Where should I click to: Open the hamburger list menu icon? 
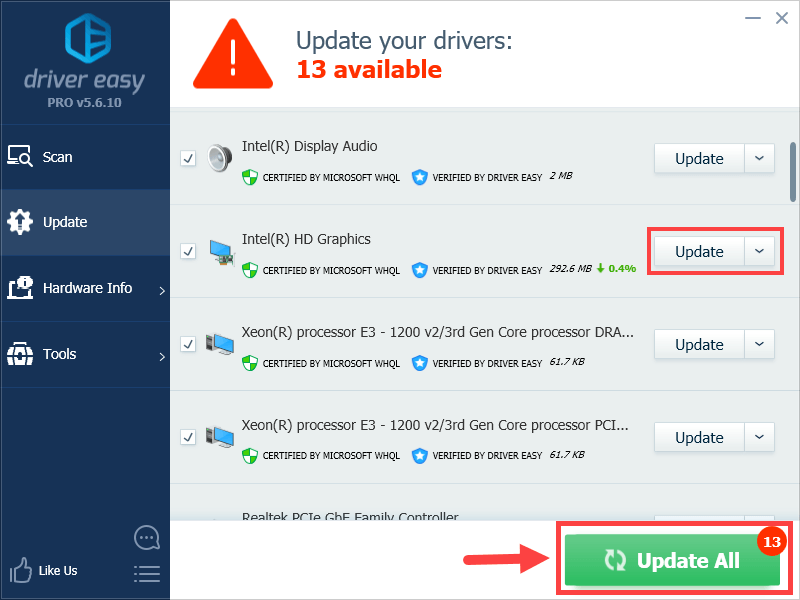[147, 573]
